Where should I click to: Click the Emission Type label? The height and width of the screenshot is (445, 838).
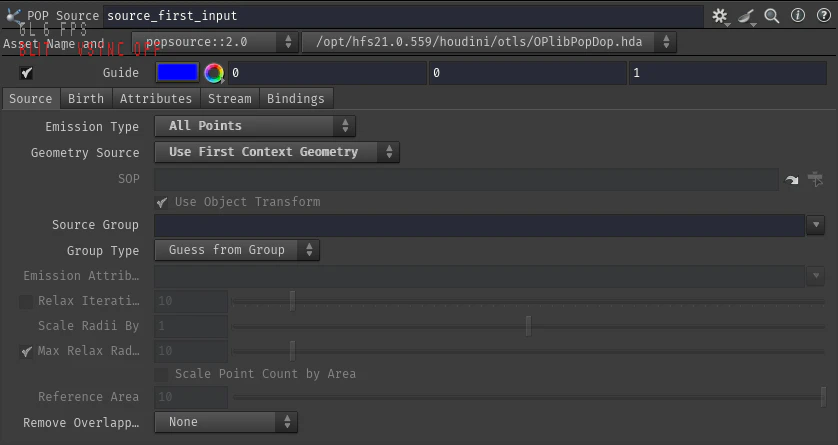[x=92, y=127]
